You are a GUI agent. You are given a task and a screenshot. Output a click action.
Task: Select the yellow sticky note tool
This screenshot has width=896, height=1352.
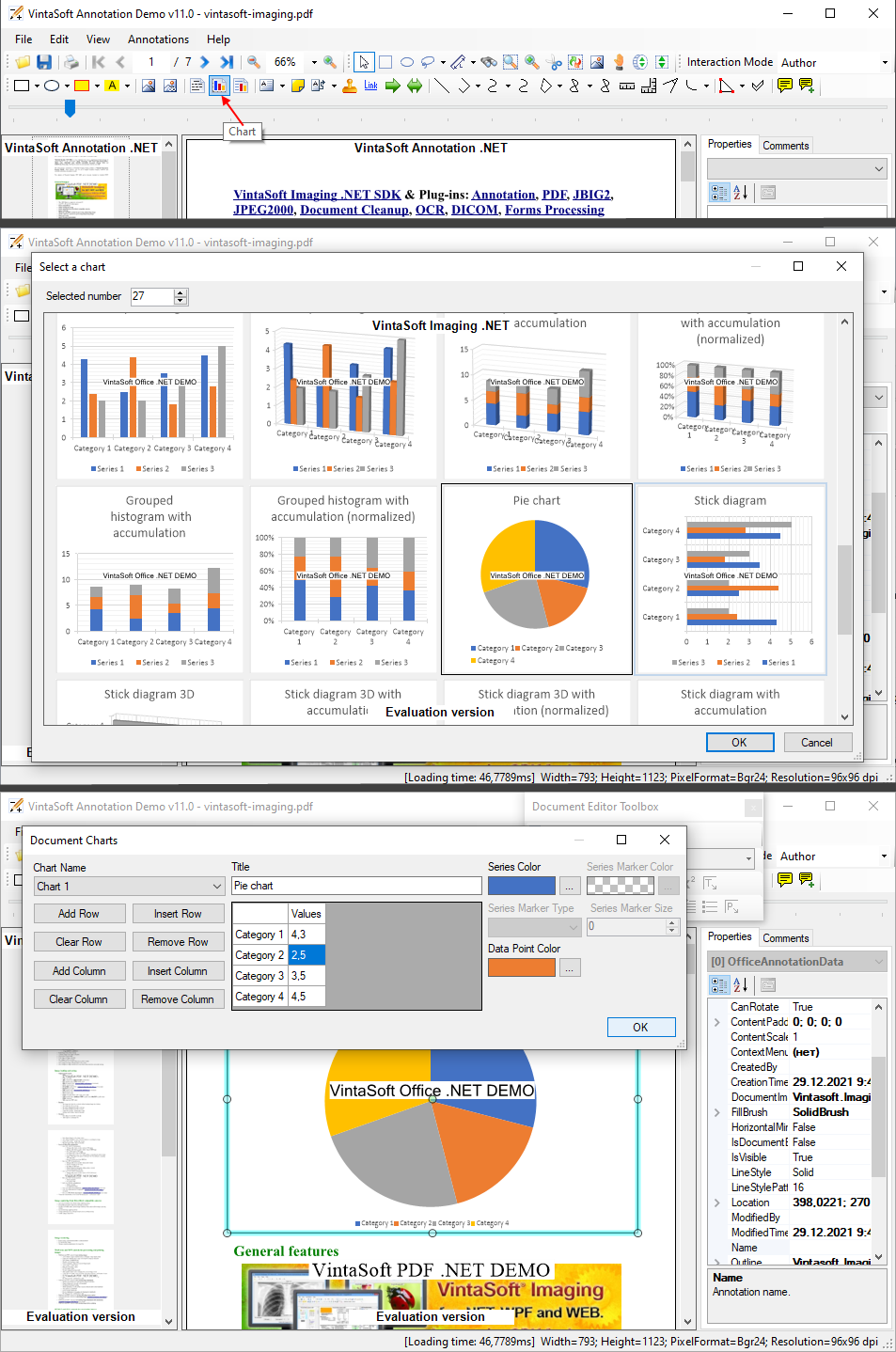coord(298,86)
